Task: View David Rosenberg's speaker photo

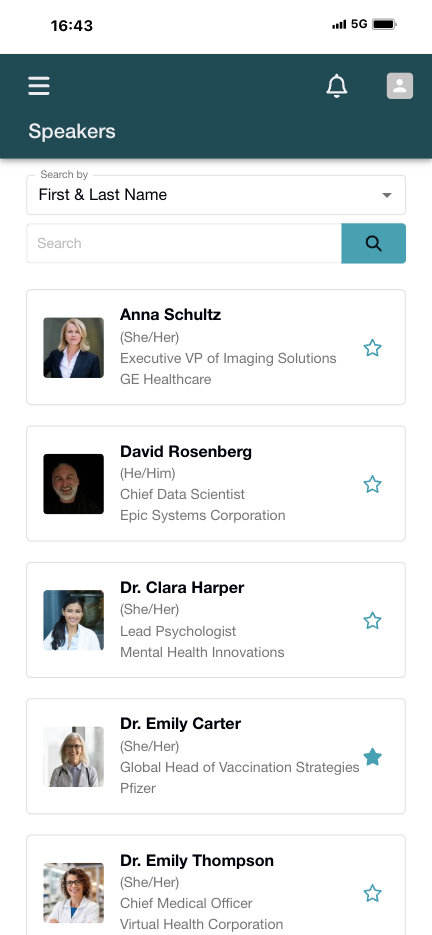Action: point(73,484)
